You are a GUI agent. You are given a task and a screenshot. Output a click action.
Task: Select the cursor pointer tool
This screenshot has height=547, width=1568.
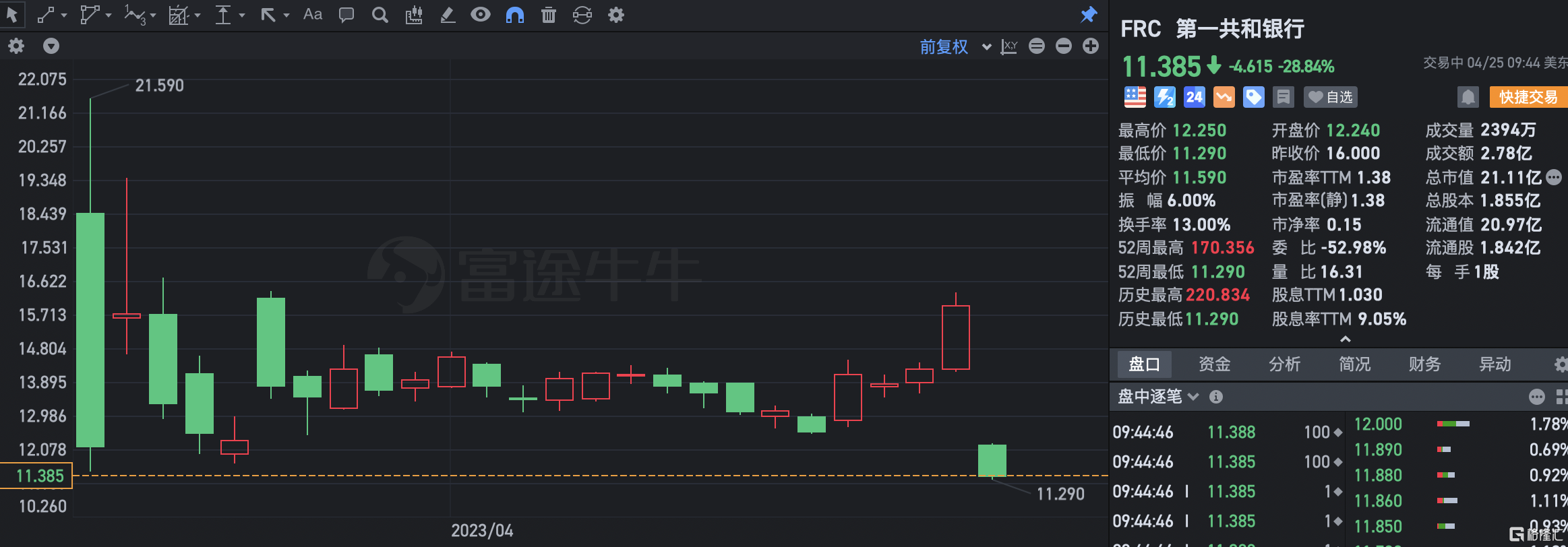coord(12,14)
